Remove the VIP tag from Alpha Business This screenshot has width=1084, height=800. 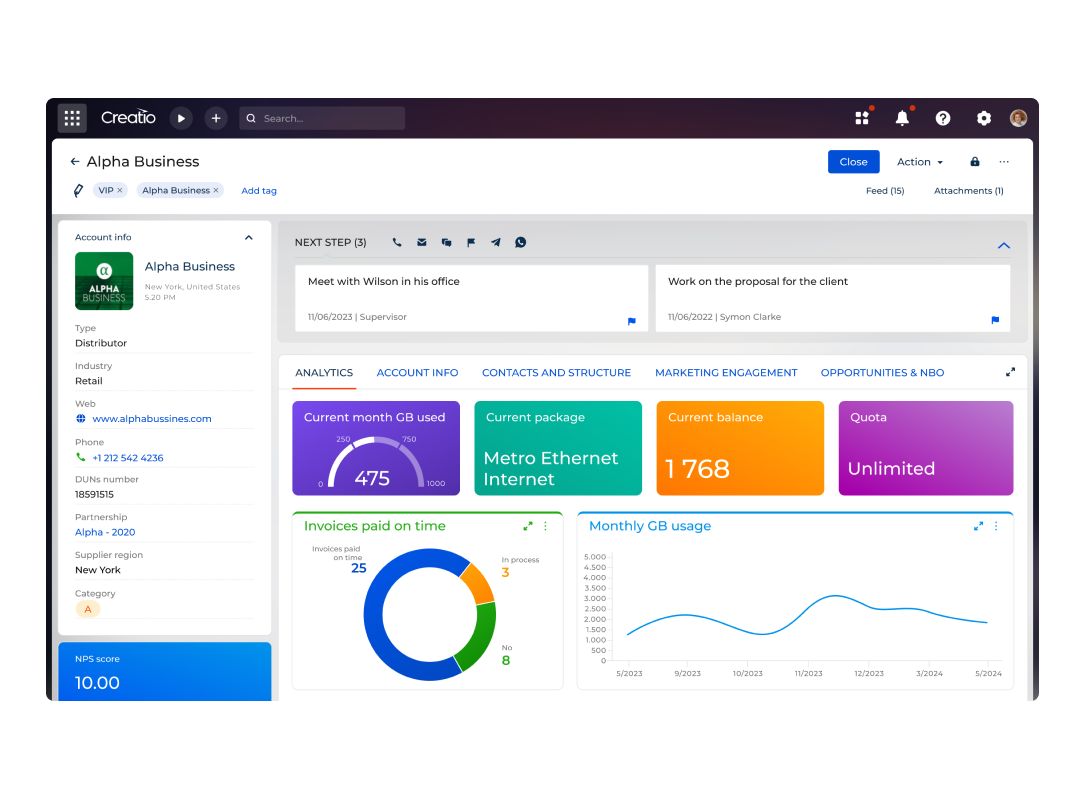click(x=120, y=189)
